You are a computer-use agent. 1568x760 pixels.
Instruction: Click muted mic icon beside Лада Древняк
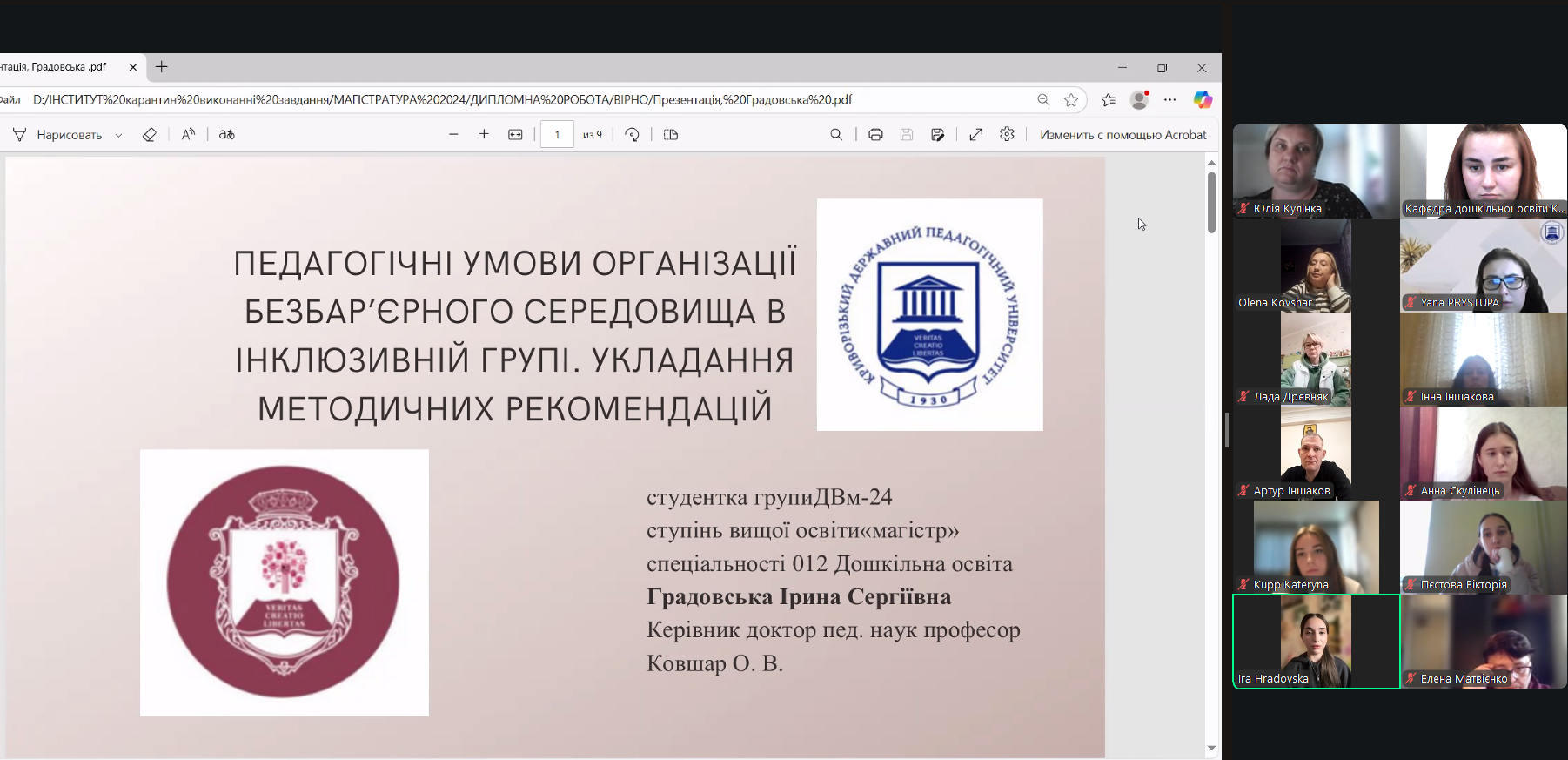(1244, 397)
